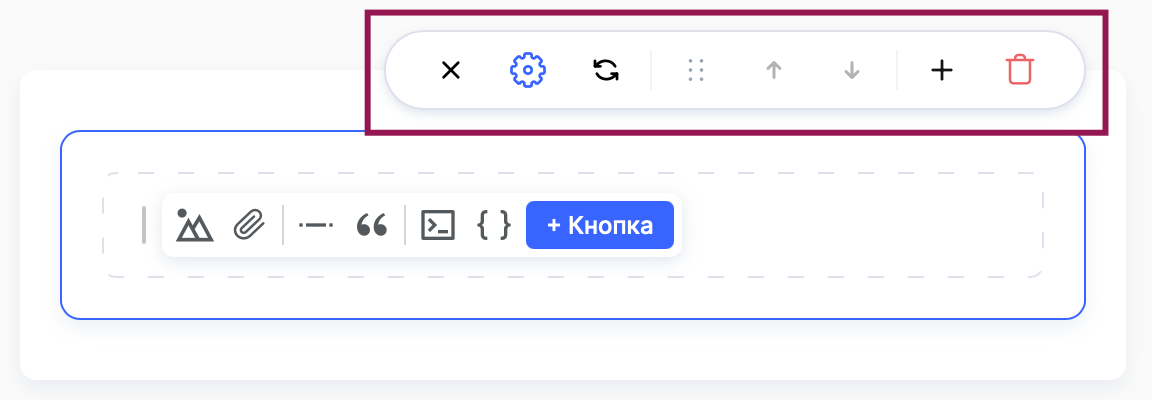Delete the block using the red trash icon
This screenshot has width=1152, height=400.
pyautogui.click(x=1020, y=70)
